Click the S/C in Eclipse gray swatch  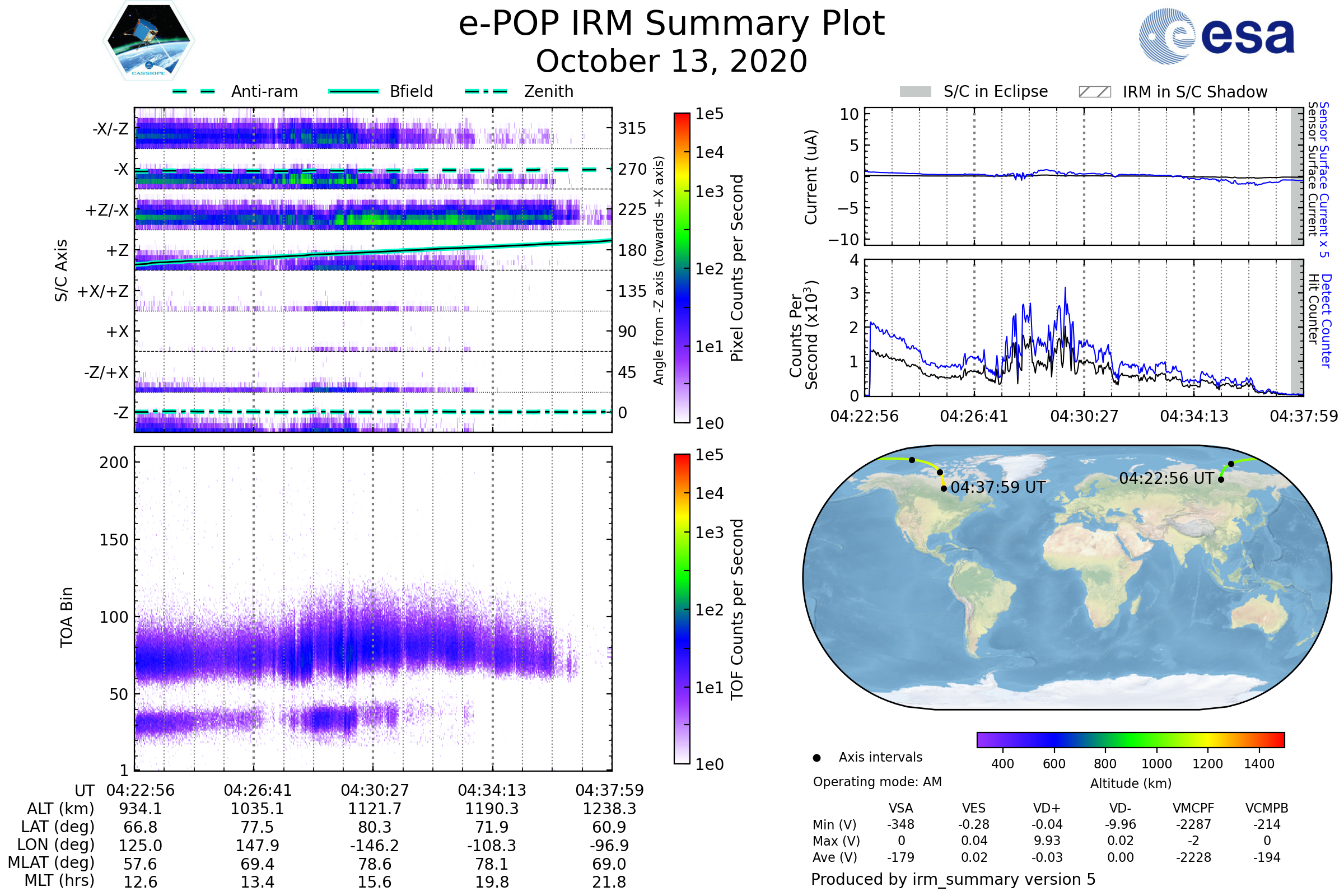click(x=916, y=92)
